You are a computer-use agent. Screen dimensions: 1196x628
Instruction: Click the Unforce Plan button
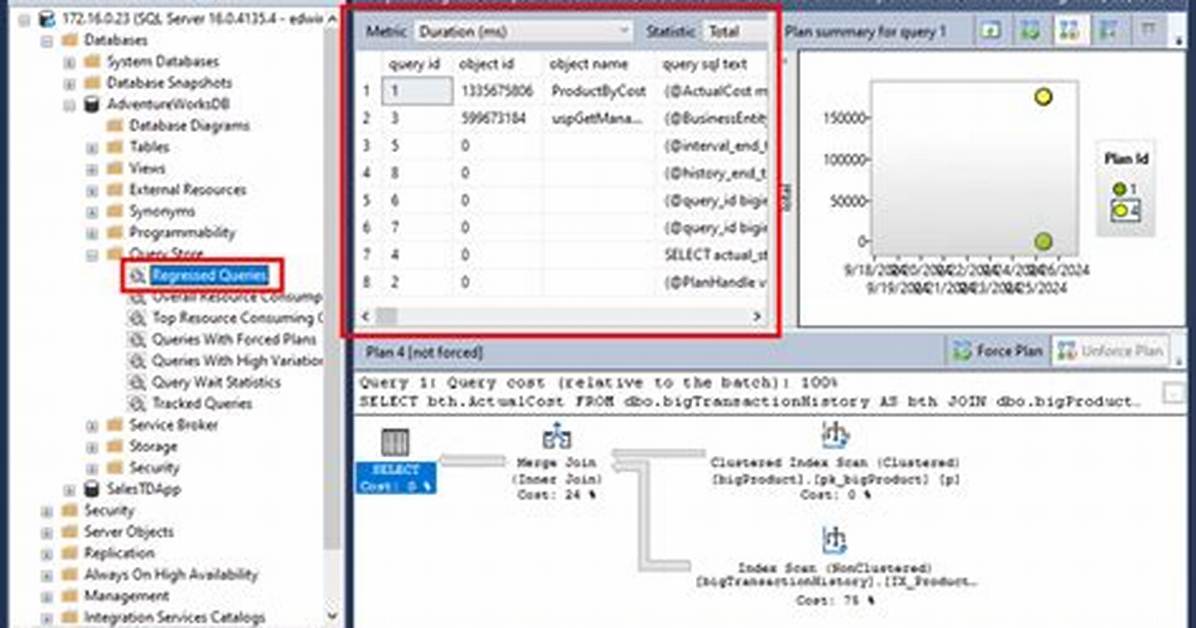[1111, 351]
